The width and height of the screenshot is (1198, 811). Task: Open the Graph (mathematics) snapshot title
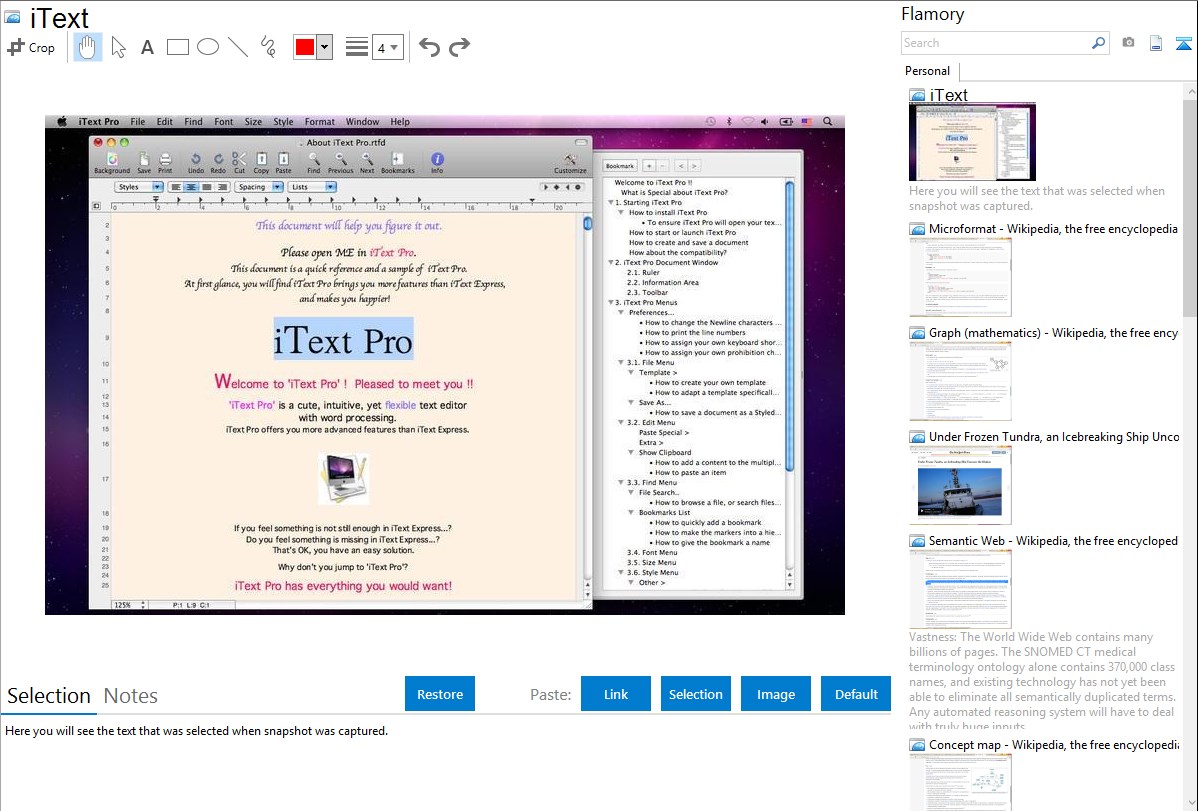pos(1053,333)
